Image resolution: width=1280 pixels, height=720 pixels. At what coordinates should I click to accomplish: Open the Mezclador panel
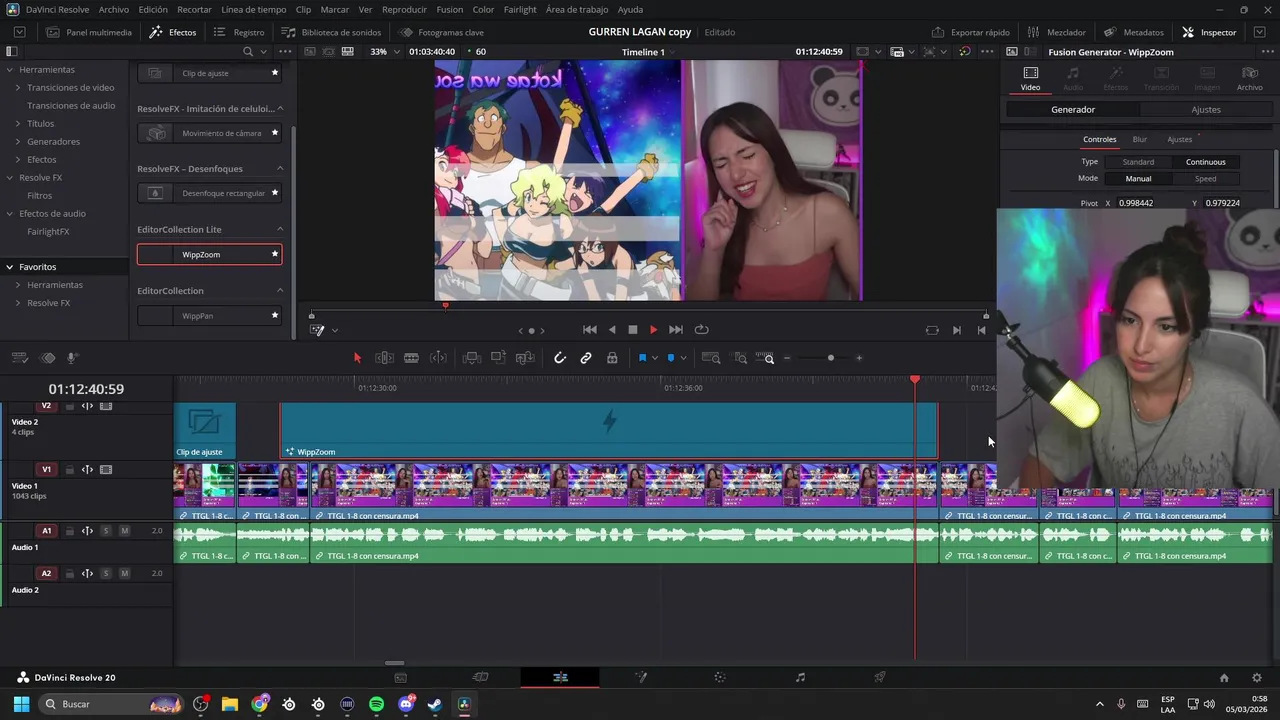(1057, 32)
